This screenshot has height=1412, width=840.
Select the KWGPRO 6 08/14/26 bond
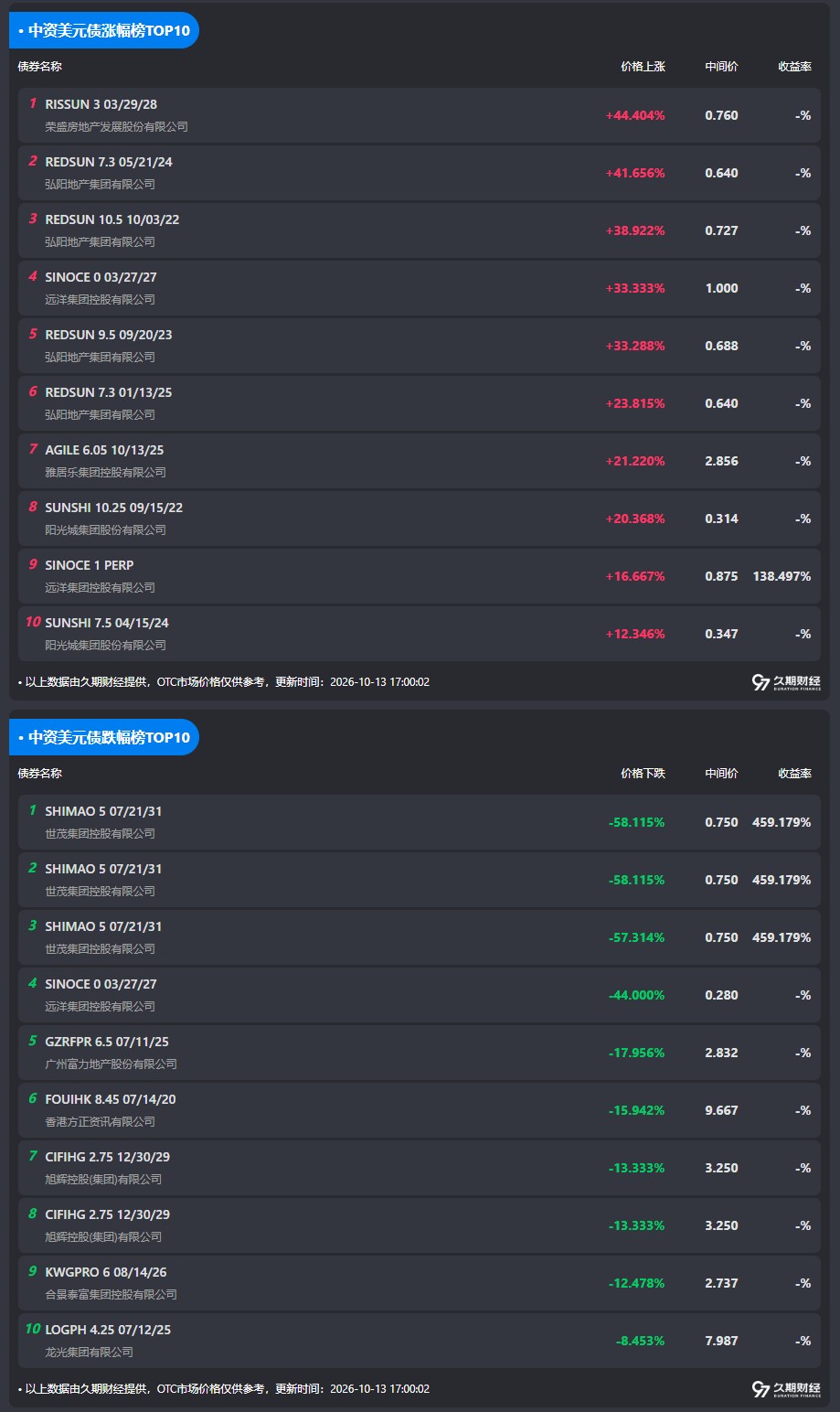coord(420,1283)
